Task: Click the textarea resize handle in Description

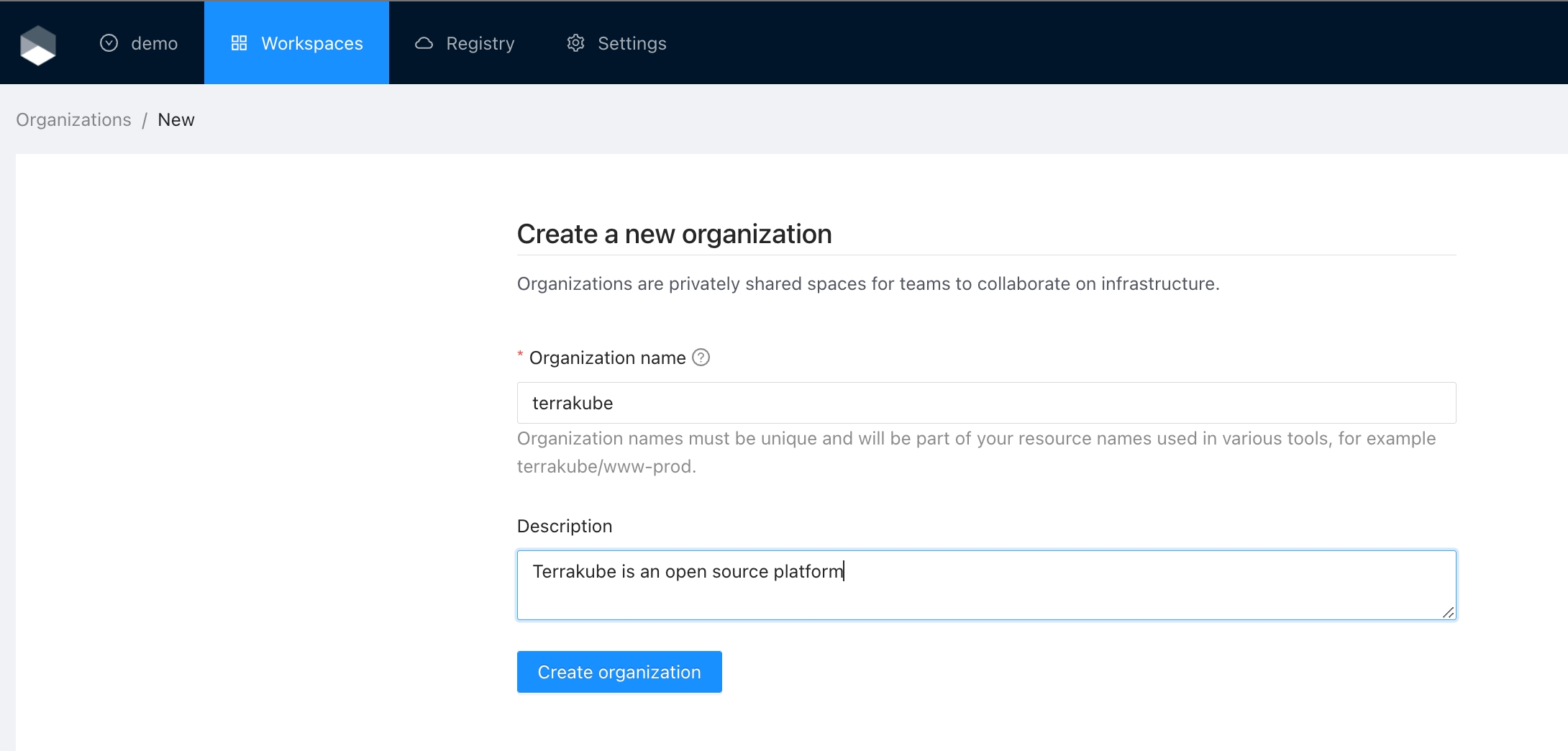Action: tap(1448, 612)
